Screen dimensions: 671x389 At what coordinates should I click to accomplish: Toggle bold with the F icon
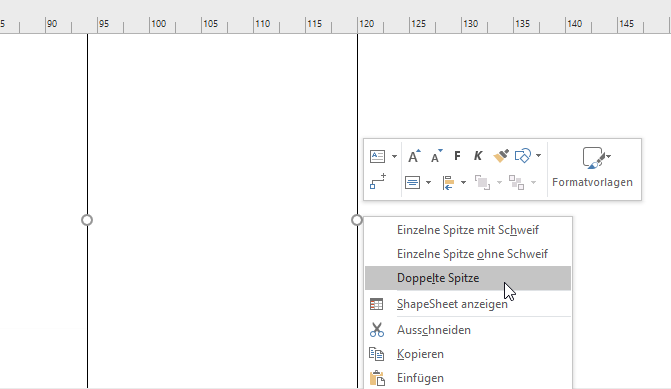pyautogui.click(x=457, y=156)
